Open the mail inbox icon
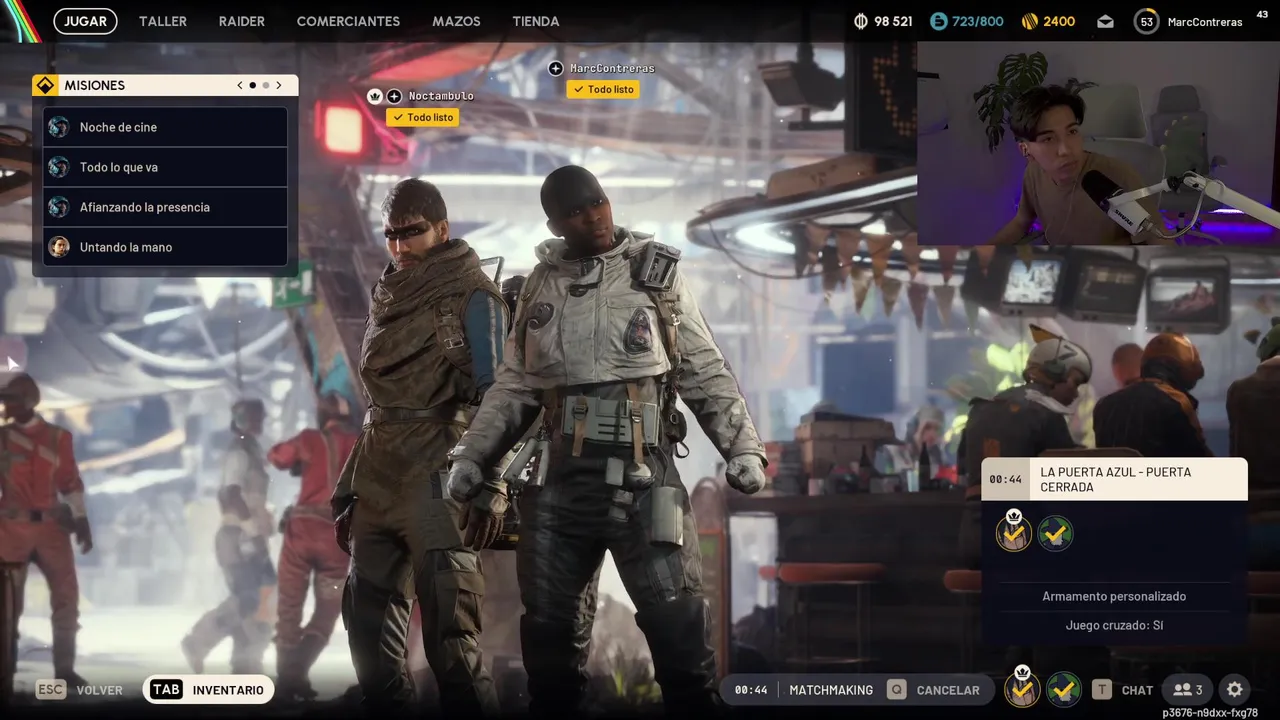Screen dimensions: 1280x720 1105,21
